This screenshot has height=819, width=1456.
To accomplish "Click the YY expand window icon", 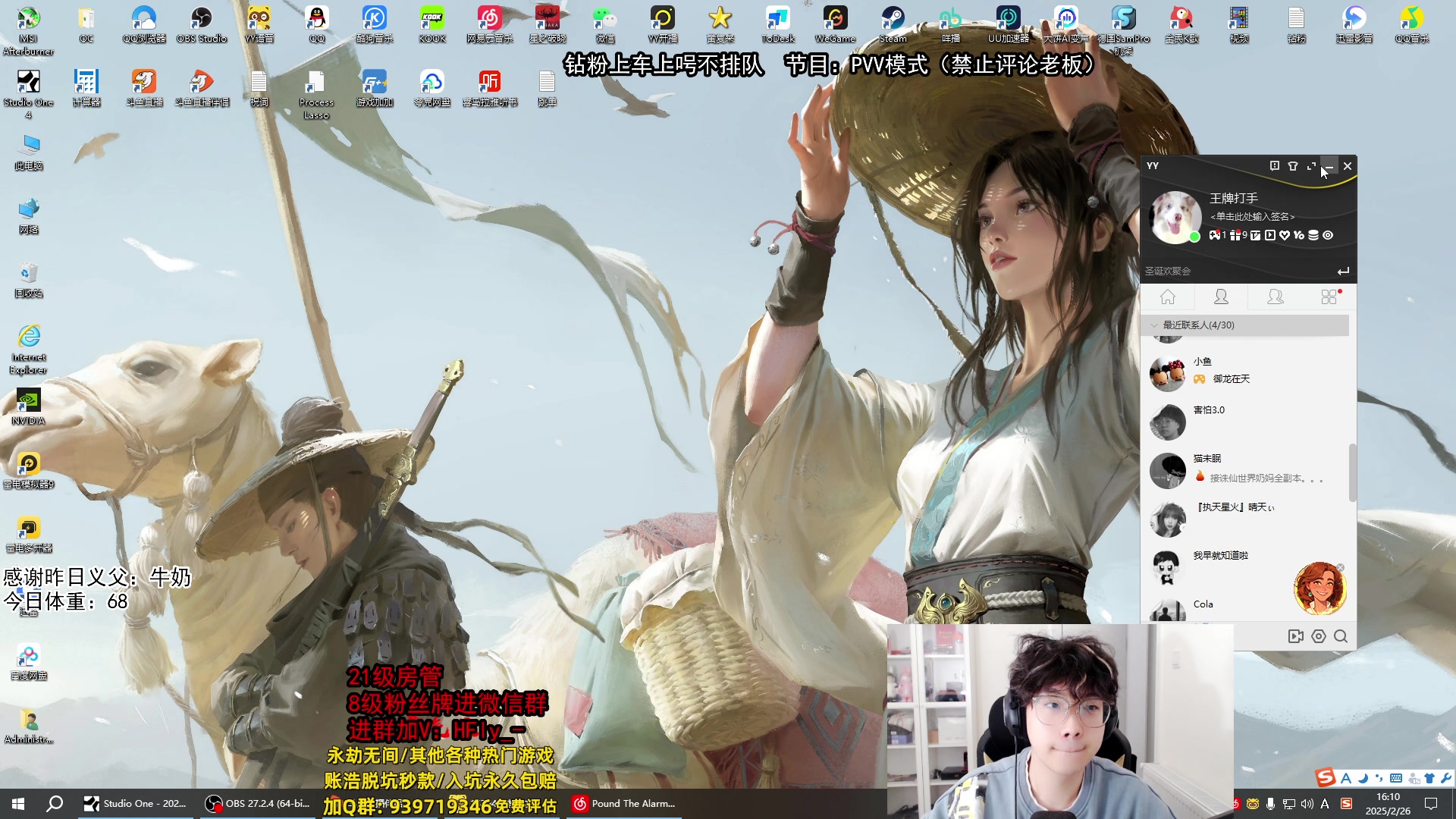I will [1311, 166].
